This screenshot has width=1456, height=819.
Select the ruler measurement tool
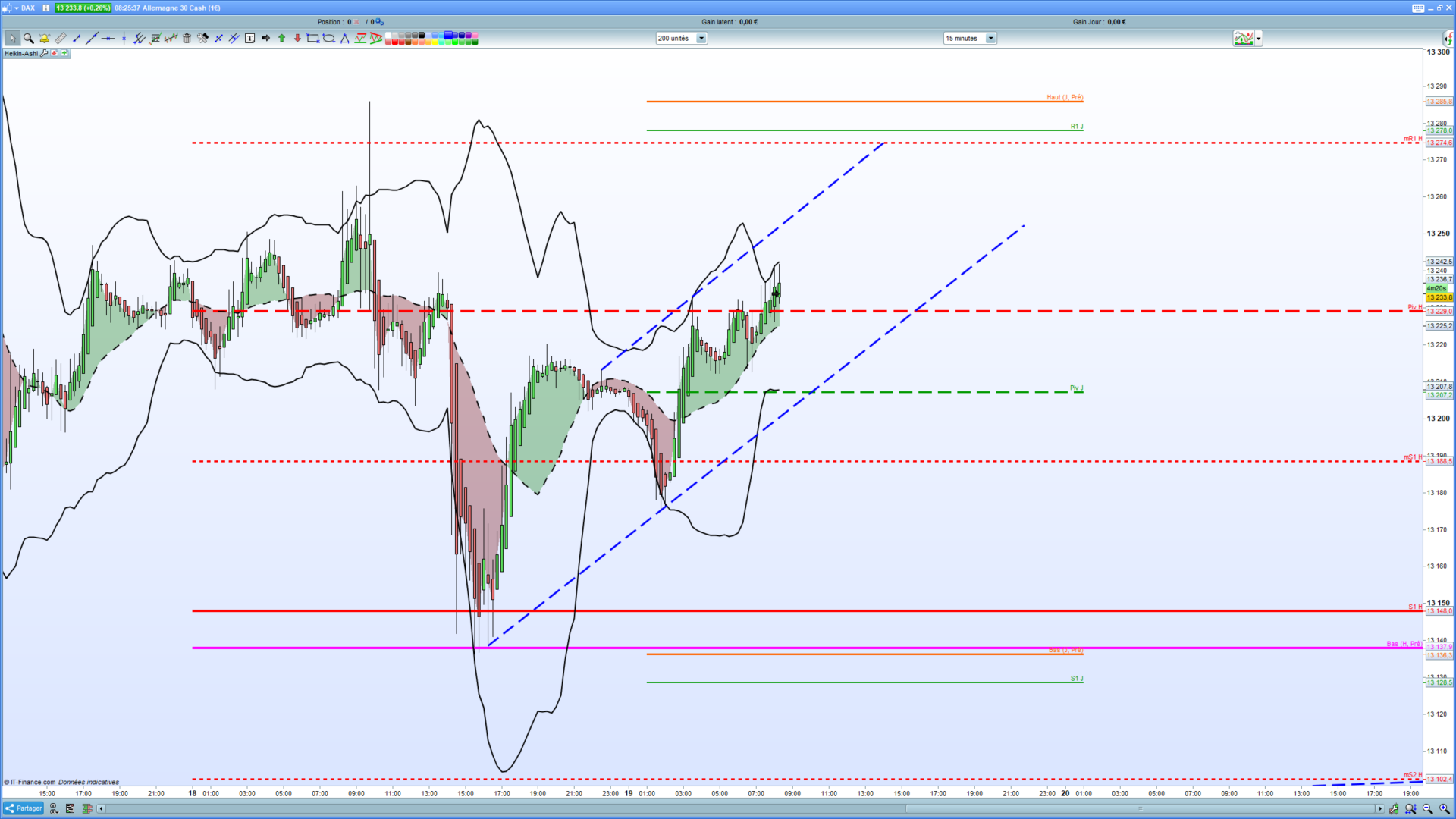point(61,38)
